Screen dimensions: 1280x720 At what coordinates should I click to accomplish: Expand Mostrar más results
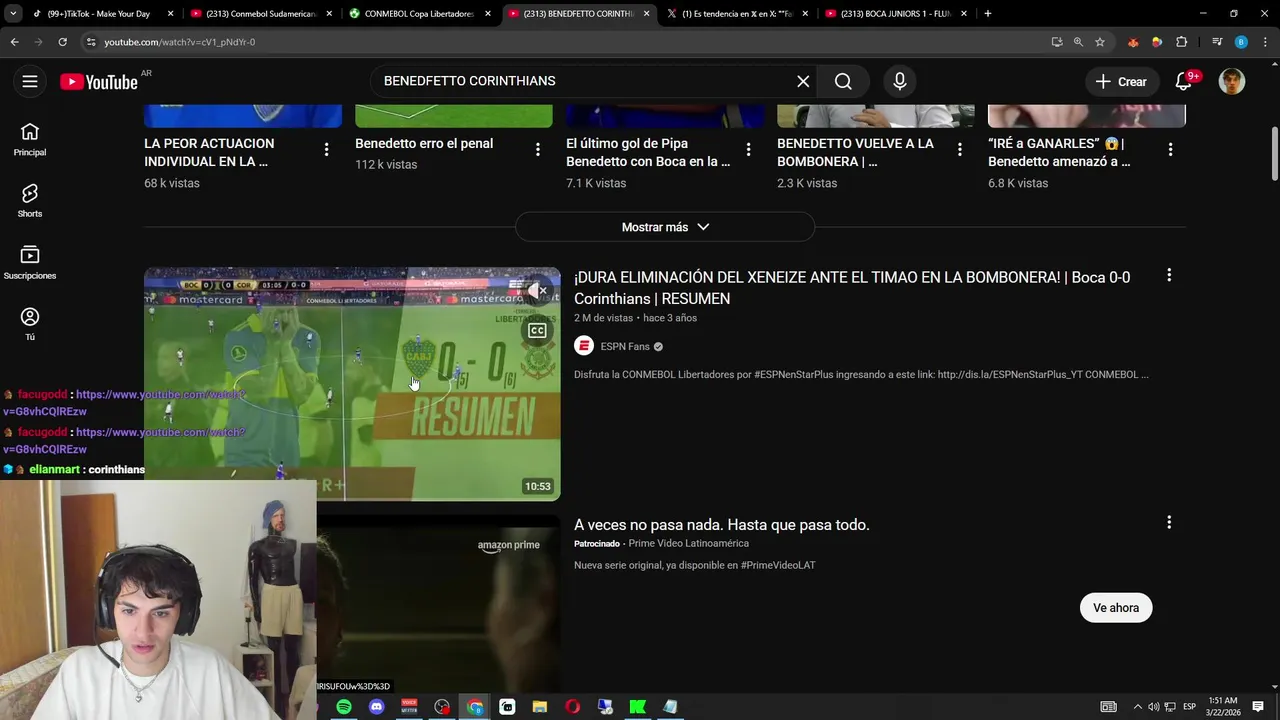(x=665, y=227)
